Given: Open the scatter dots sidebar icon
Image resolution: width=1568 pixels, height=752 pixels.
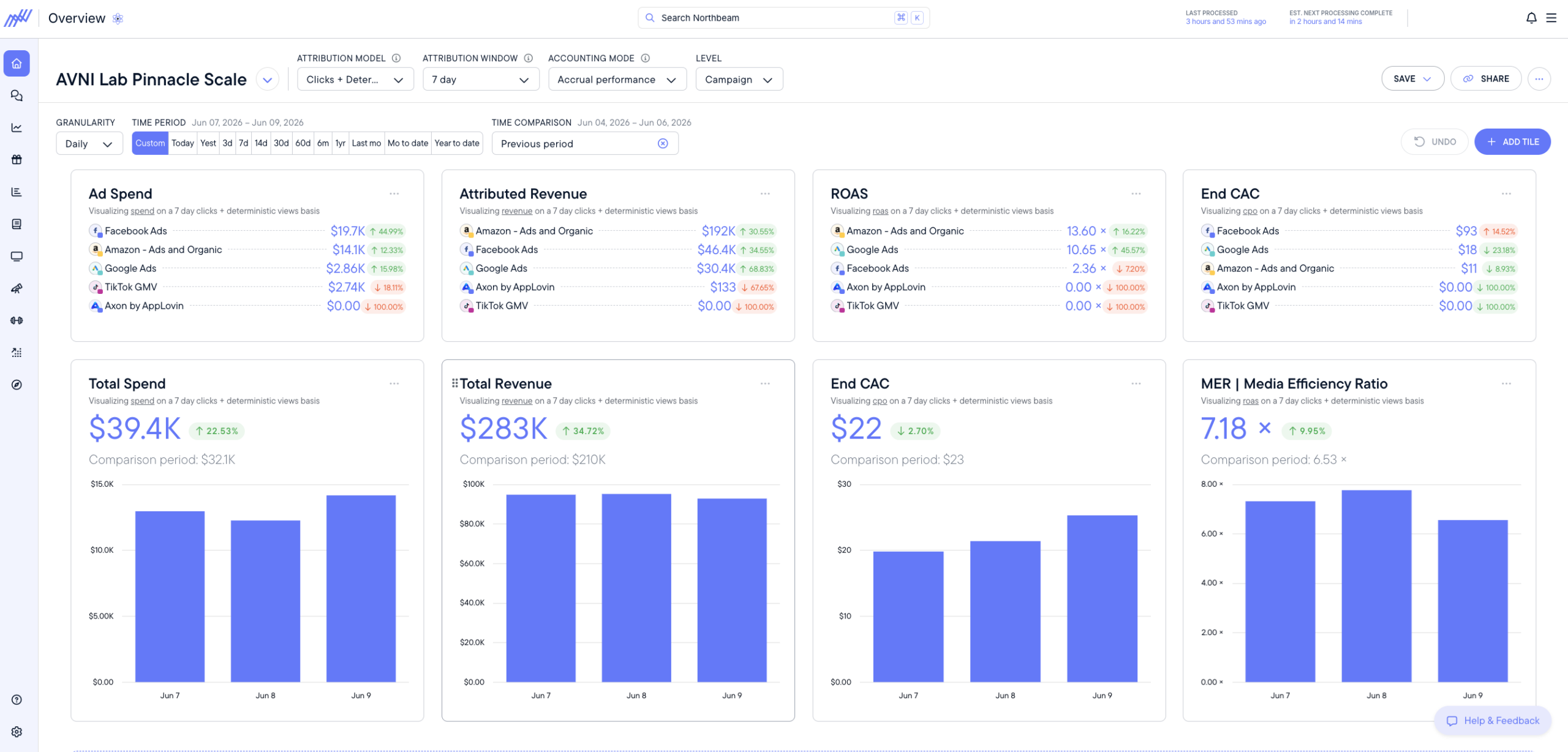Looking at the screenshot, I should 17,353.
